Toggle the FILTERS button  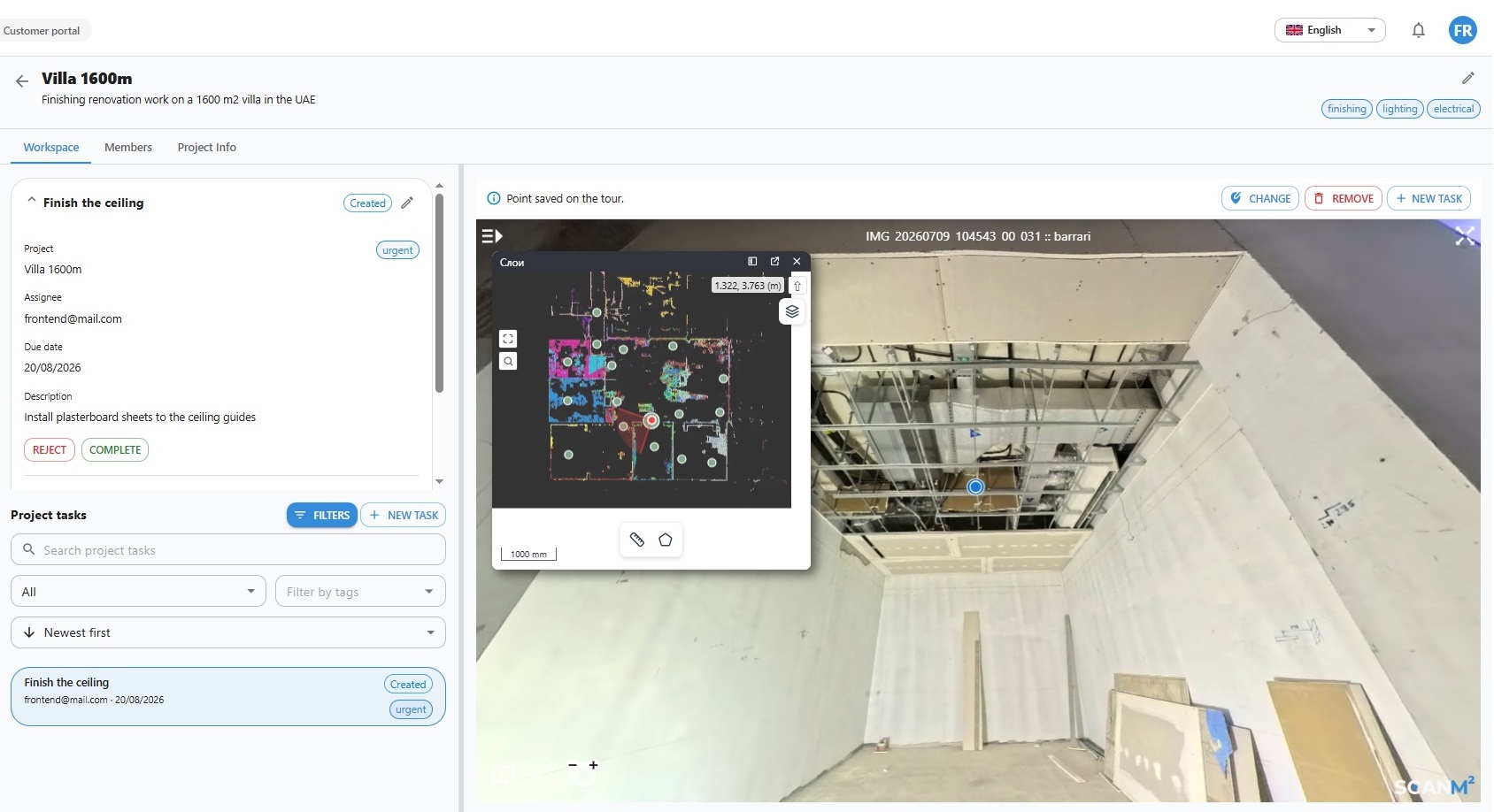[x=321, y=515]
